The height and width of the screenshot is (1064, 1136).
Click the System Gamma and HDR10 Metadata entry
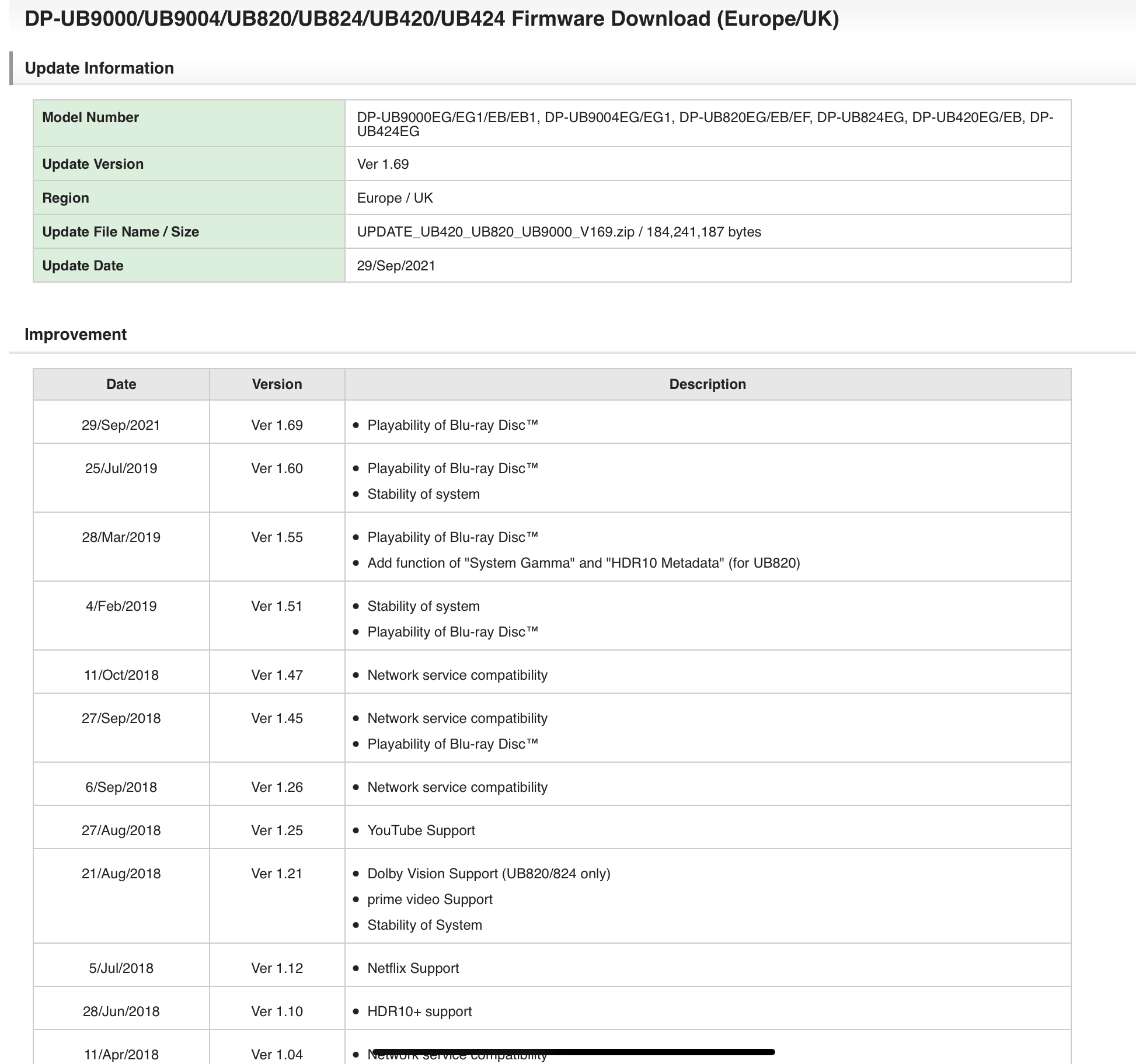583,563
